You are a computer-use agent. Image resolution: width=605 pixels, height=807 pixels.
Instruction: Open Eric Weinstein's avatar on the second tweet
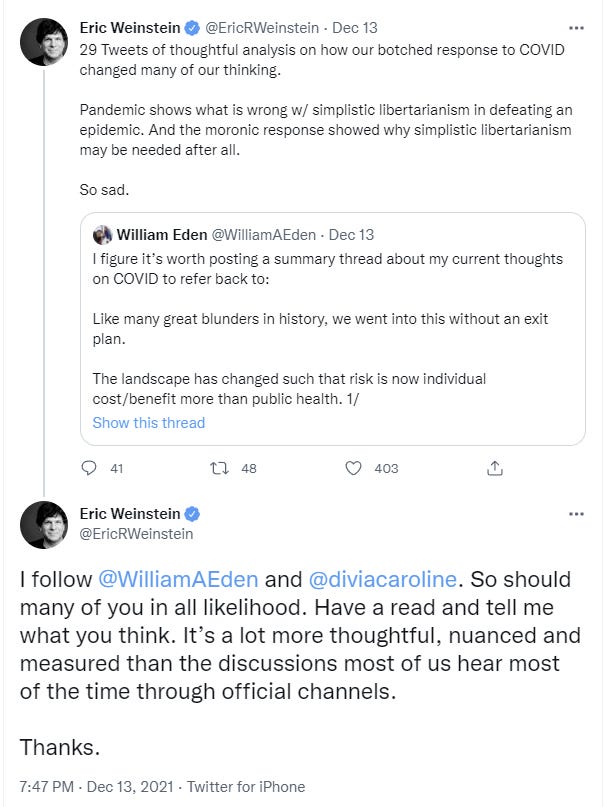(44, 524)
